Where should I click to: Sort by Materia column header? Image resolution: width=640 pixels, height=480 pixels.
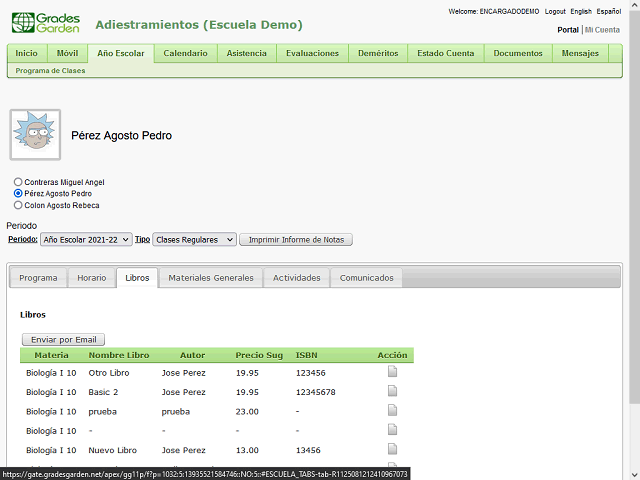(x=51, y=355)
